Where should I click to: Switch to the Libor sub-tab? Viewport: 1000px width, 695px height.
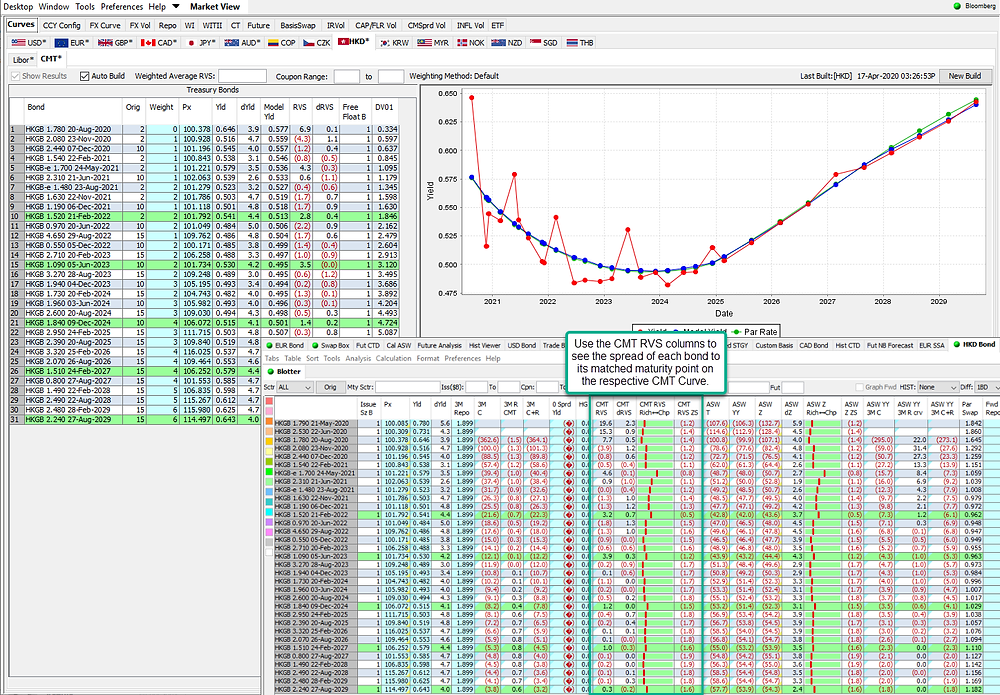[23, 59]
